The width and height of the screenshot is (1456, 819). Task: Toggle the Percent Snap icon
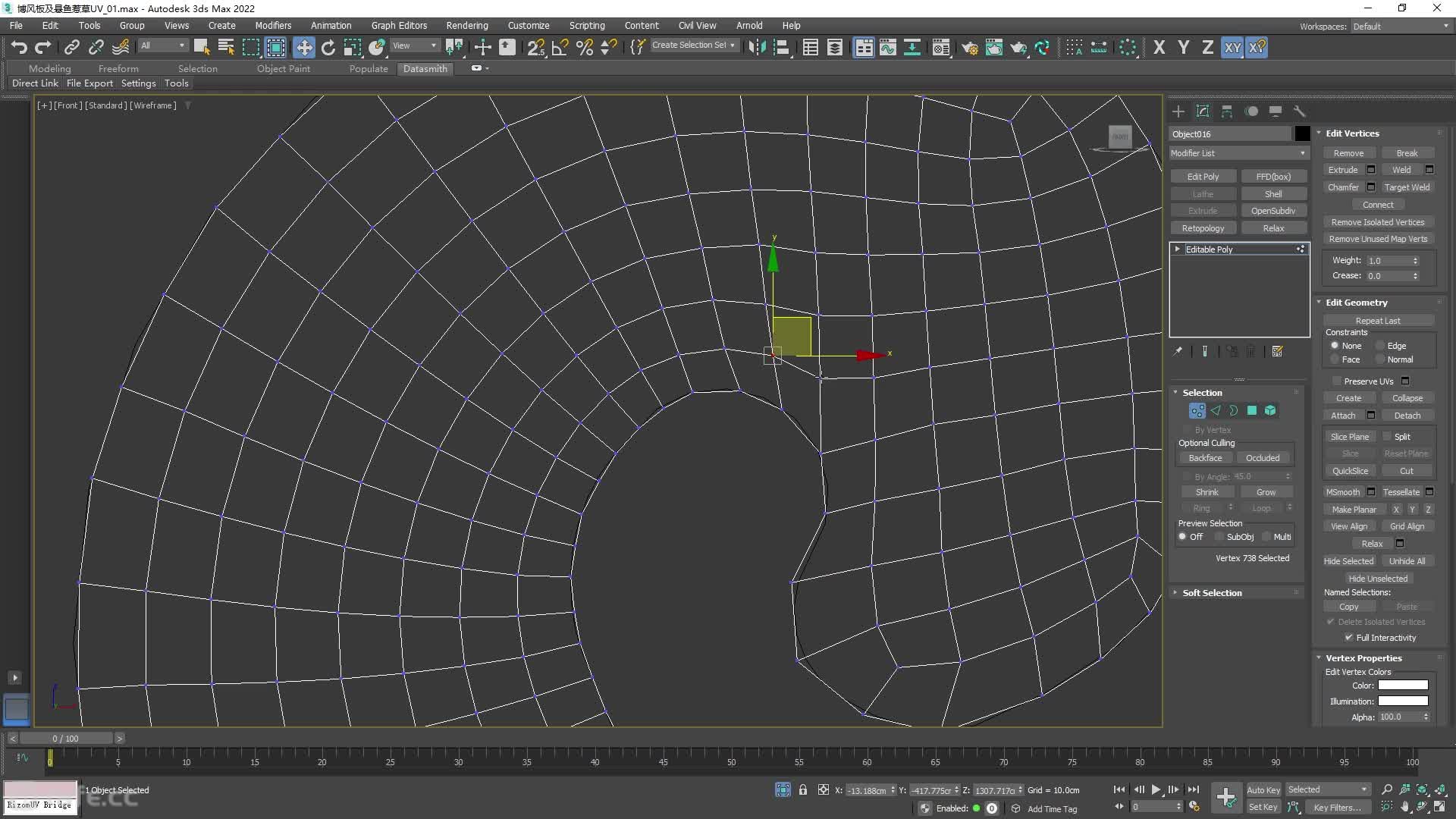(585, 47)
